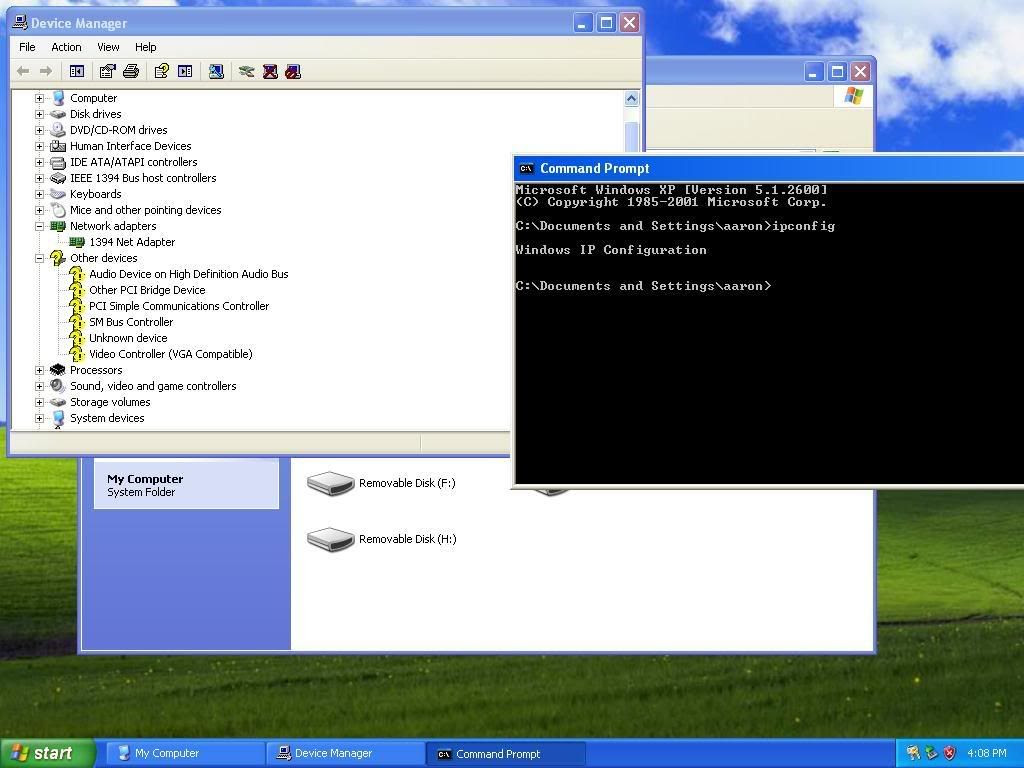Screen dimensions: 1024x768
Task: Click the Command Prompt title bar
Action: coord(769,168)
